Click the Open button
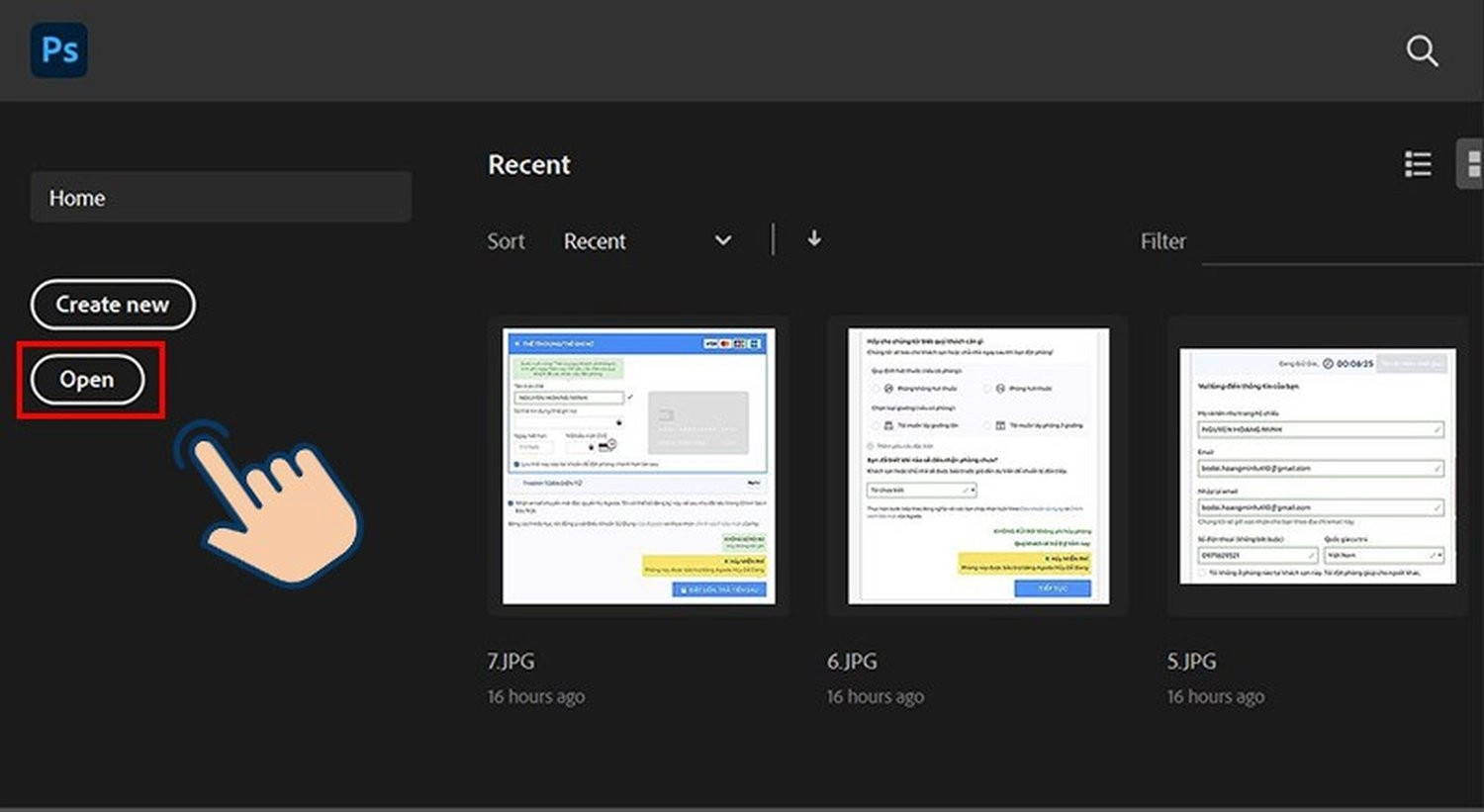Screen dimensions: 1484x812 (x=87, y=380)
